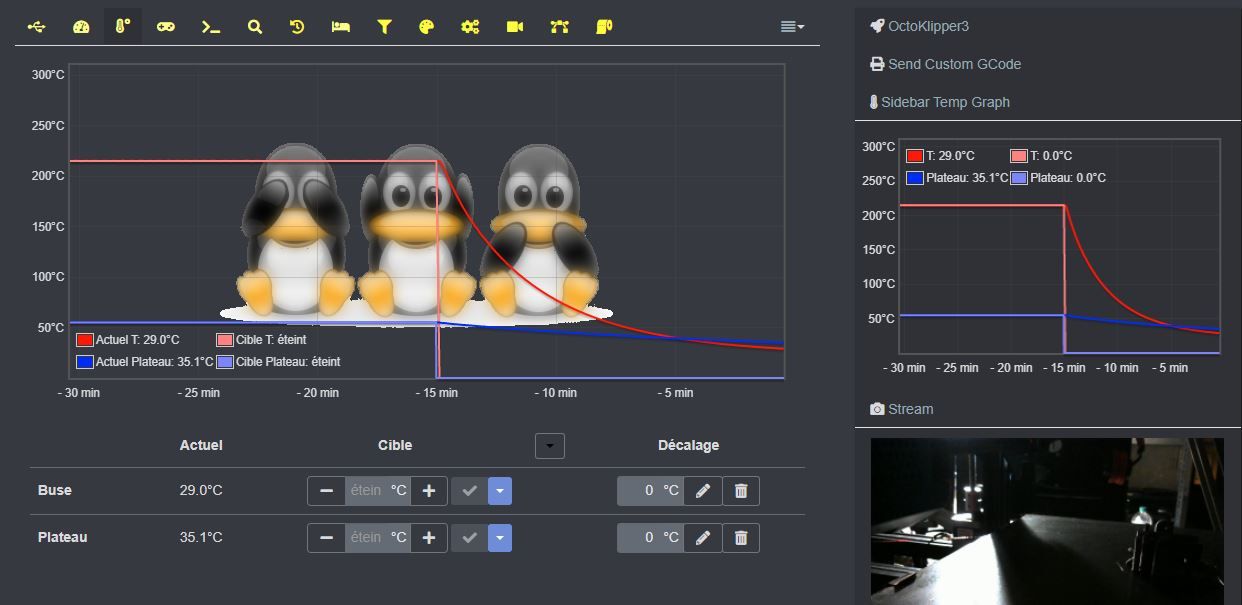Open the gears settings tab

[470, 27]
